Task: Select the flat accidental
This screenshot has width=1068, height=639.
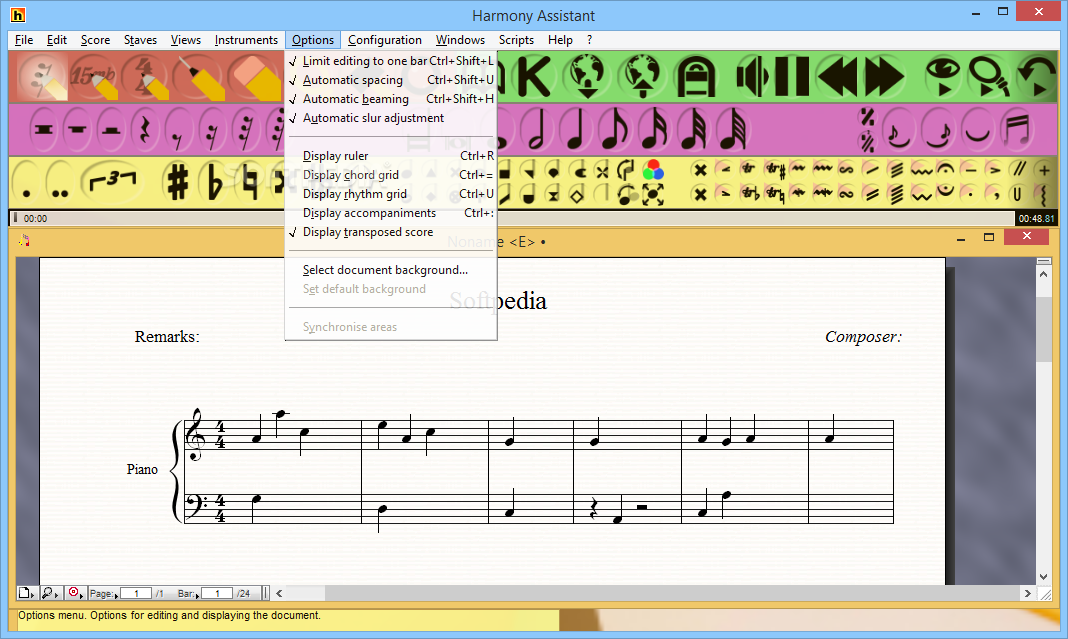Action: click(x=215, y=183)
